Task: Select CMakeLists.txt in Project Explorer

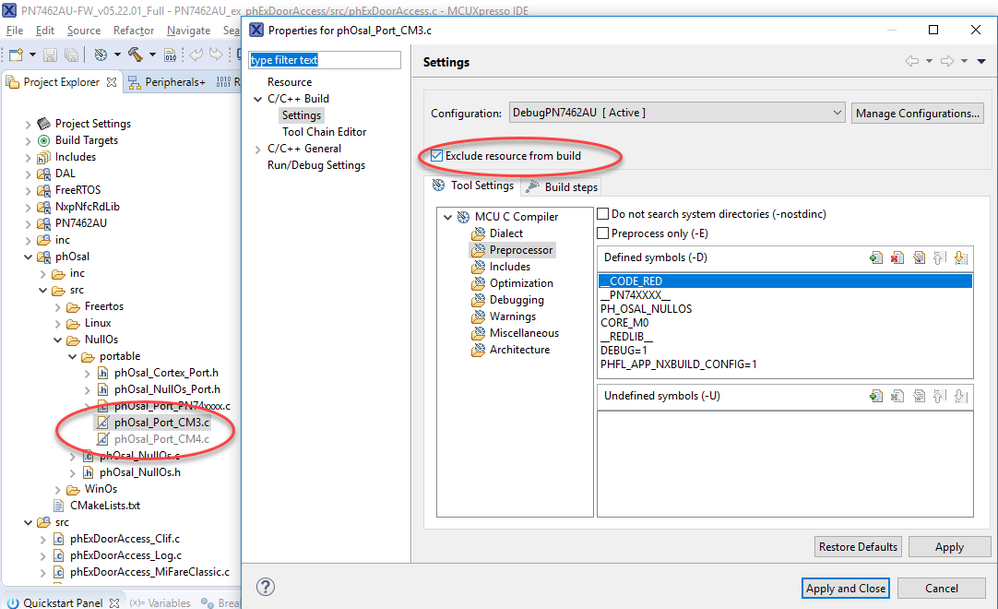Action: (105, 506)
